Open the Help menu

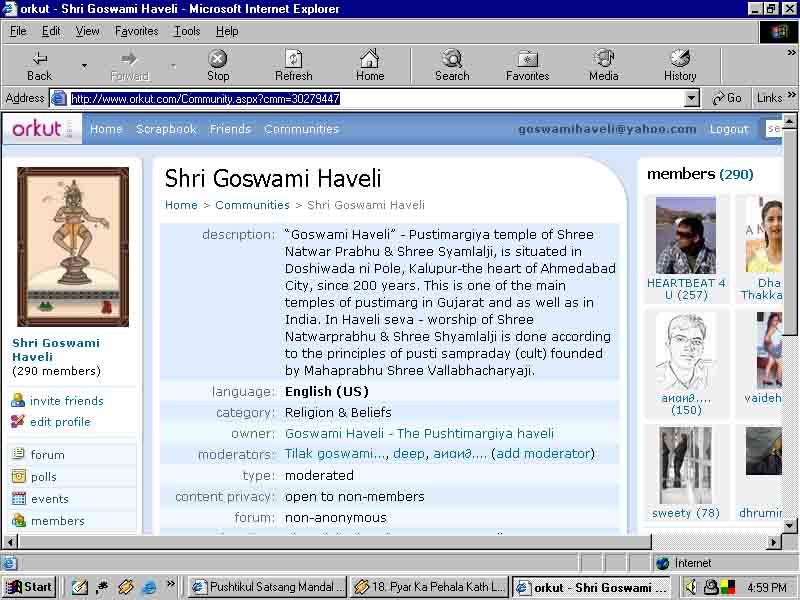click(227, 31)
